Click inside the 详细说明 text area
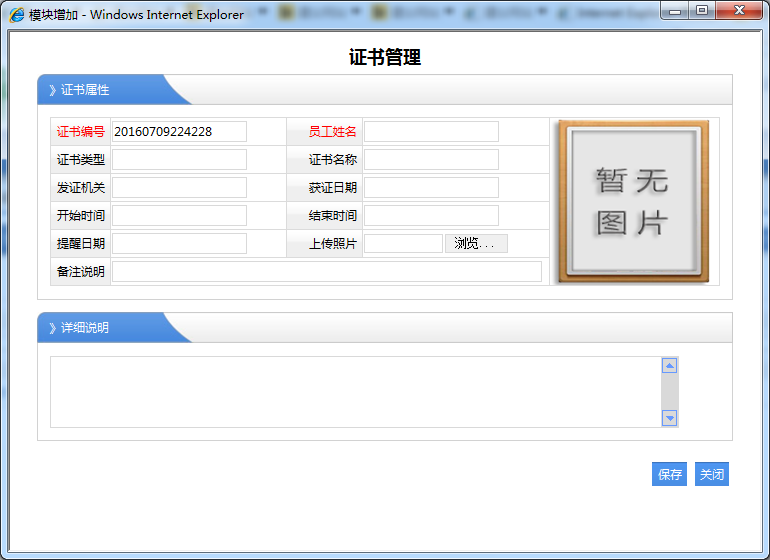Image resolution: width=770 pixels, height=560 pixels. click(355, 392)
